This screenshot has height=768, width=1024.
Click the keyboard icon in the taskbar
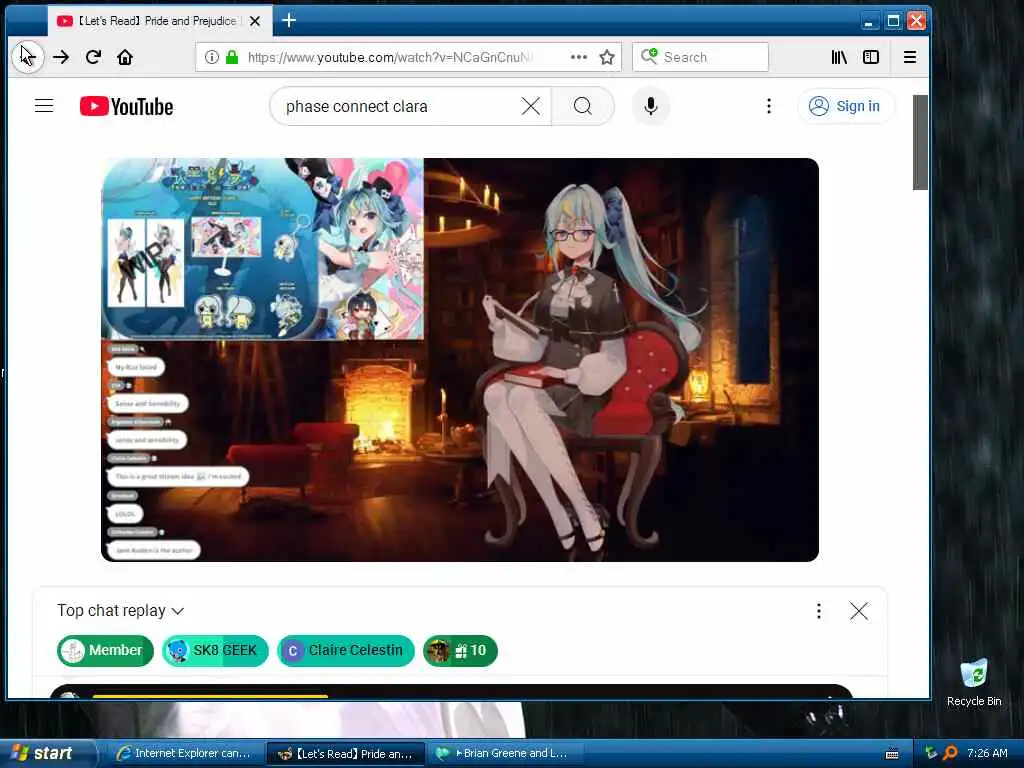point(892,754)
